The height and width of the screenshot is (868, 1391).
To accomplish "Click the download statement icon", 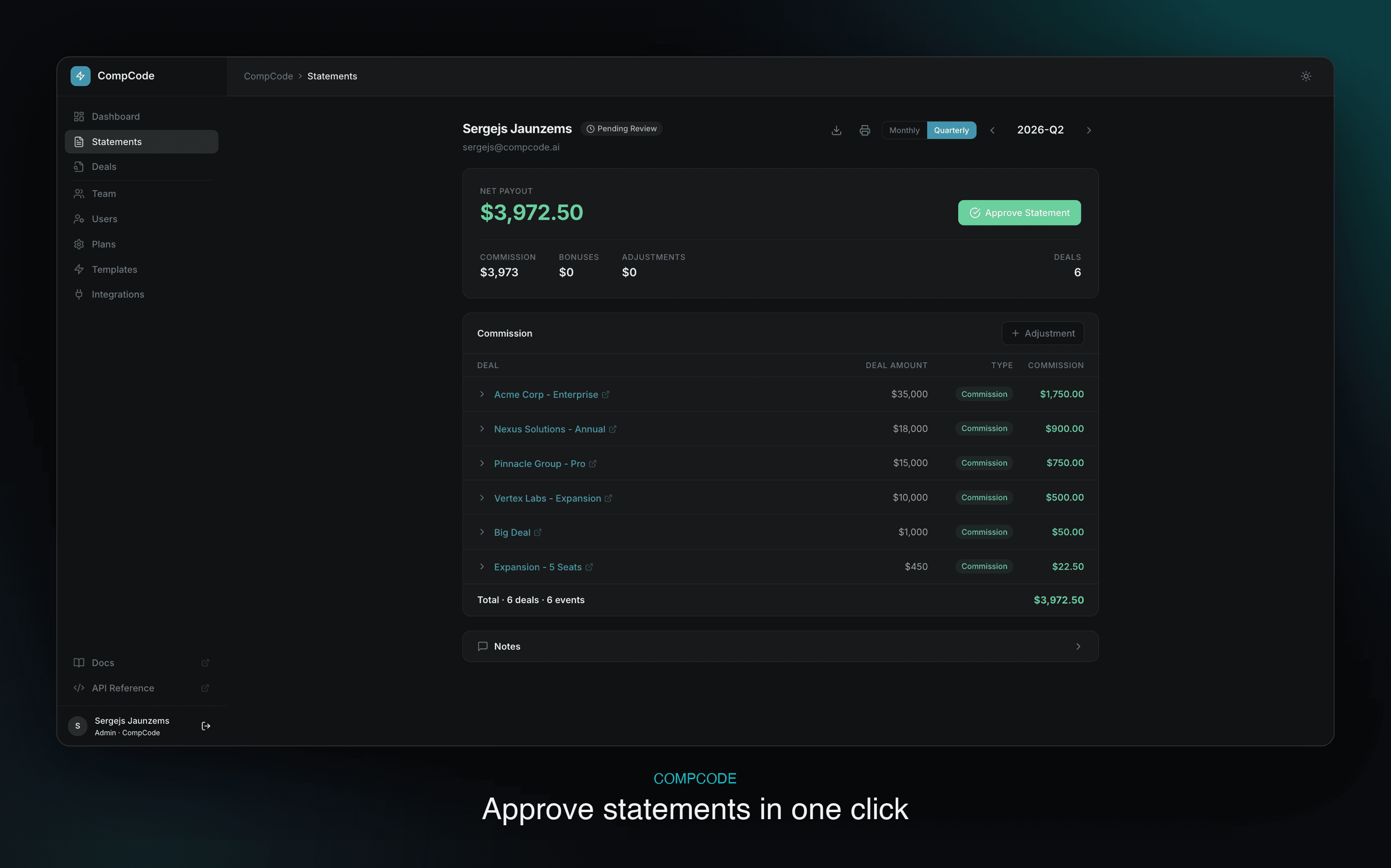I will pos(836,130).
